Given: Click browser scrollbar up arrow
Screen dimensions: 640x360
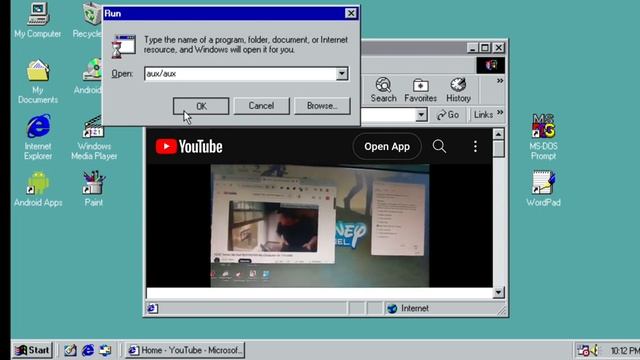Looking at the screenshot, I should 498,134.
